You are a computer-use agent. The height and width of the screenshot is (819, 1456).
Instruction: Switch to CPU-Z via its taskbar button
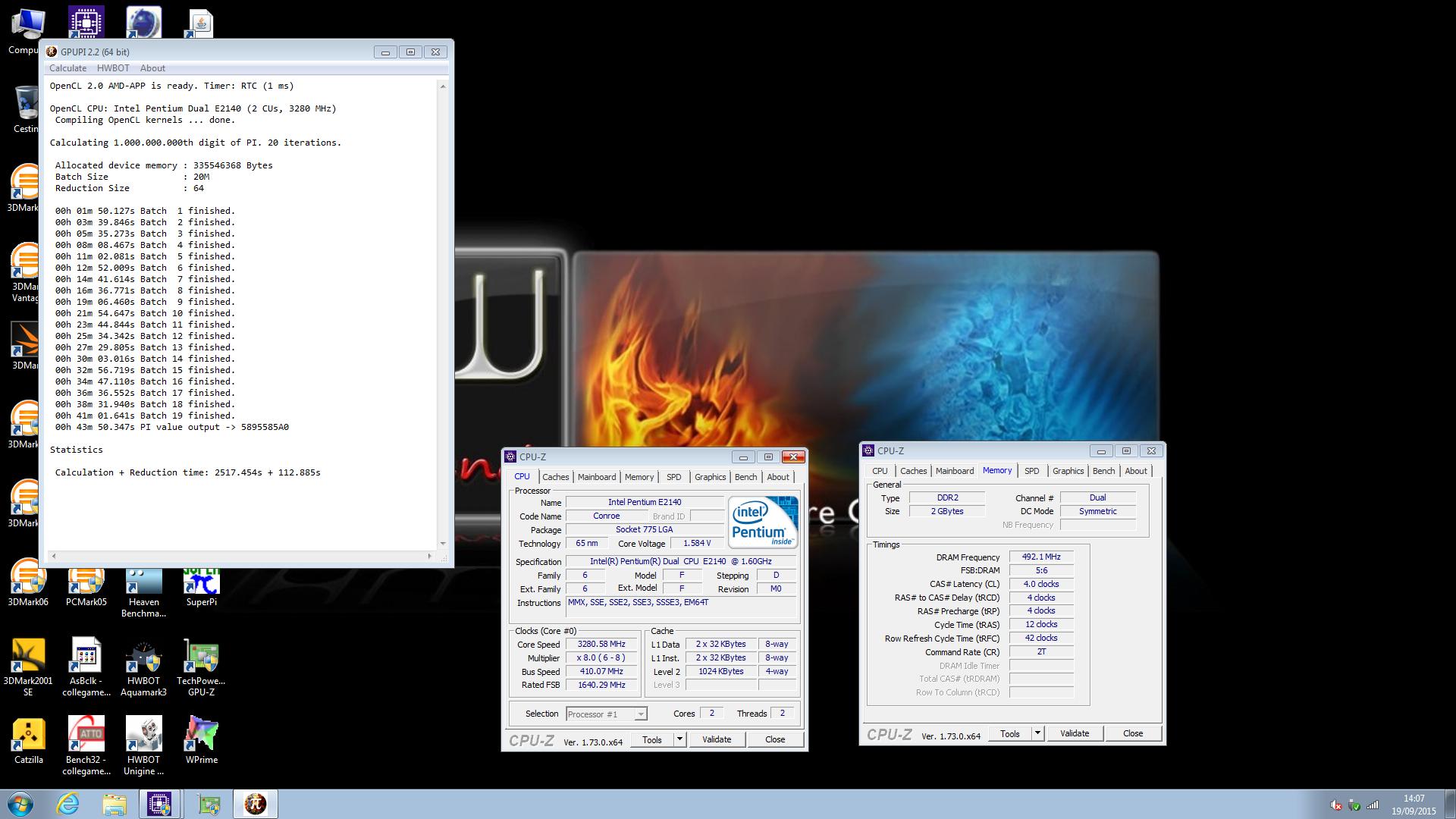pyautogui.click(x=159, y=804)
